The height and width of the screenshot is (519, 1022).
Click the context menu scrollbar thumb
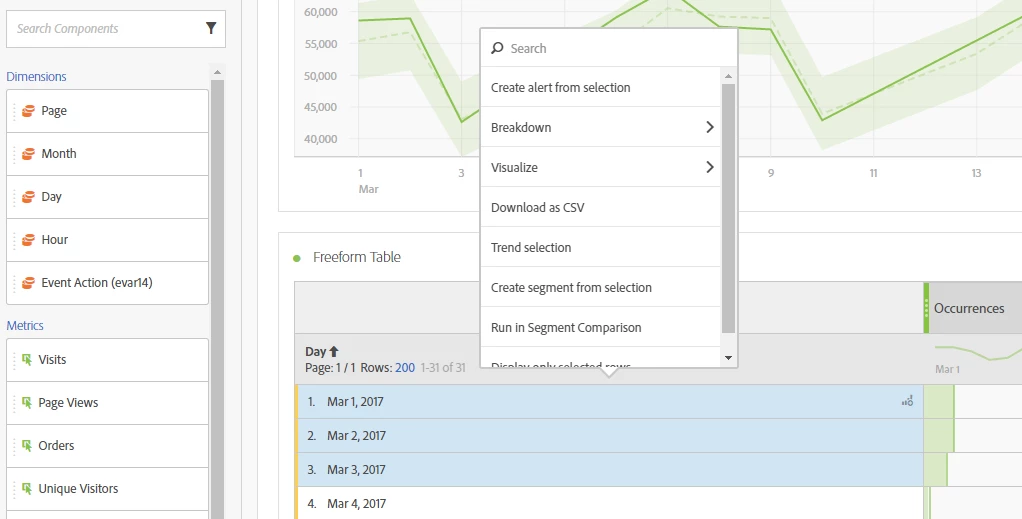click(728, 209)
